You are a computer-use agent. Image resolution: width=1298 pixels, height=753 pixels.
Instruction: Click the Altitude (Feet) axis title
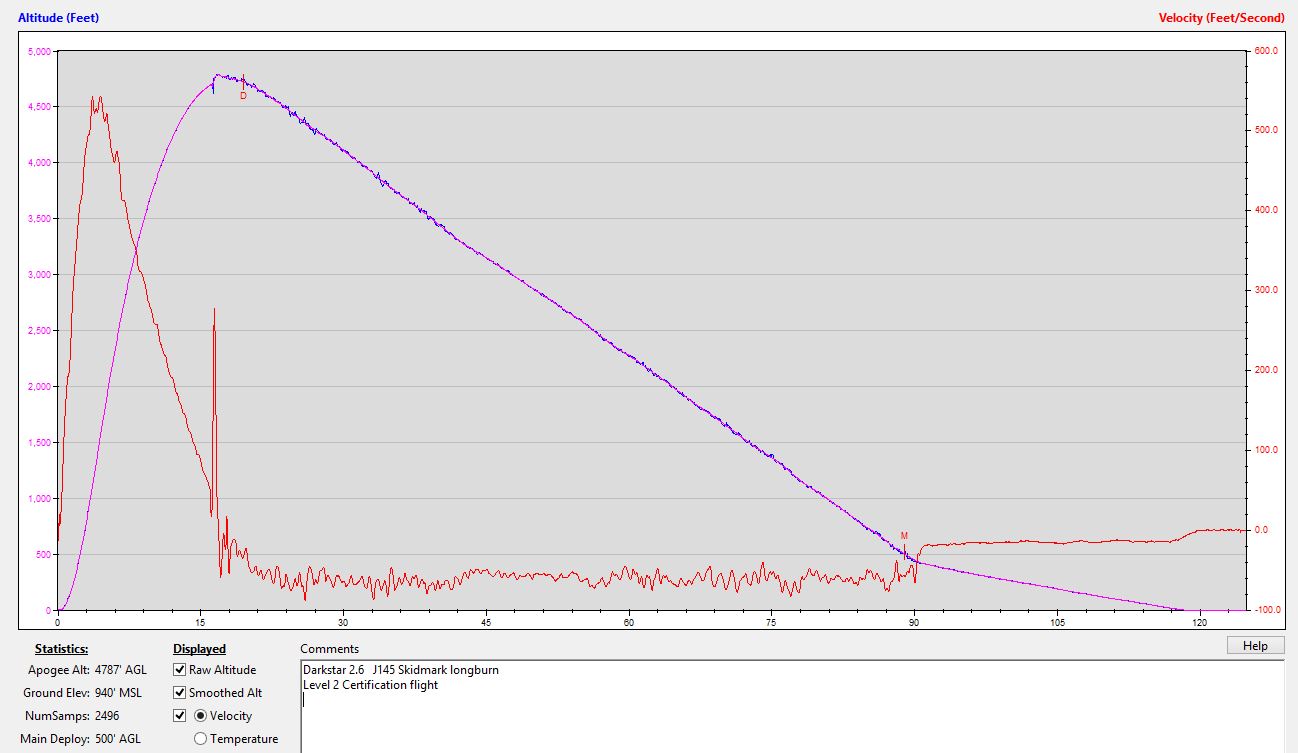58,18
